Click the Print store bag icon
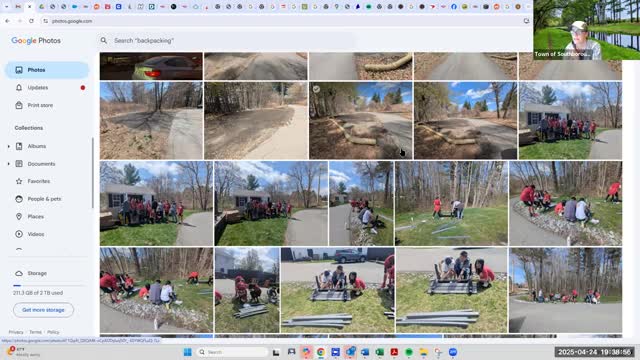 (x=19, y=105)
